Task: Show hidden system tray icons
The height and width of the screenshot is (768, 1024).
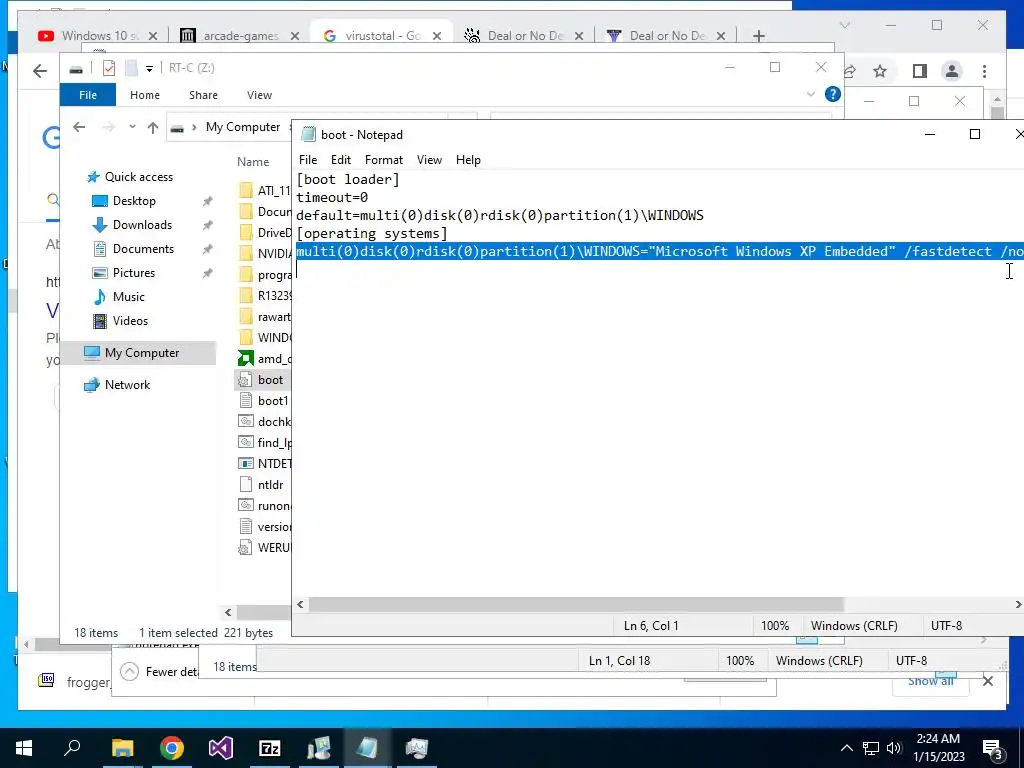Action: tap(846, 748)
